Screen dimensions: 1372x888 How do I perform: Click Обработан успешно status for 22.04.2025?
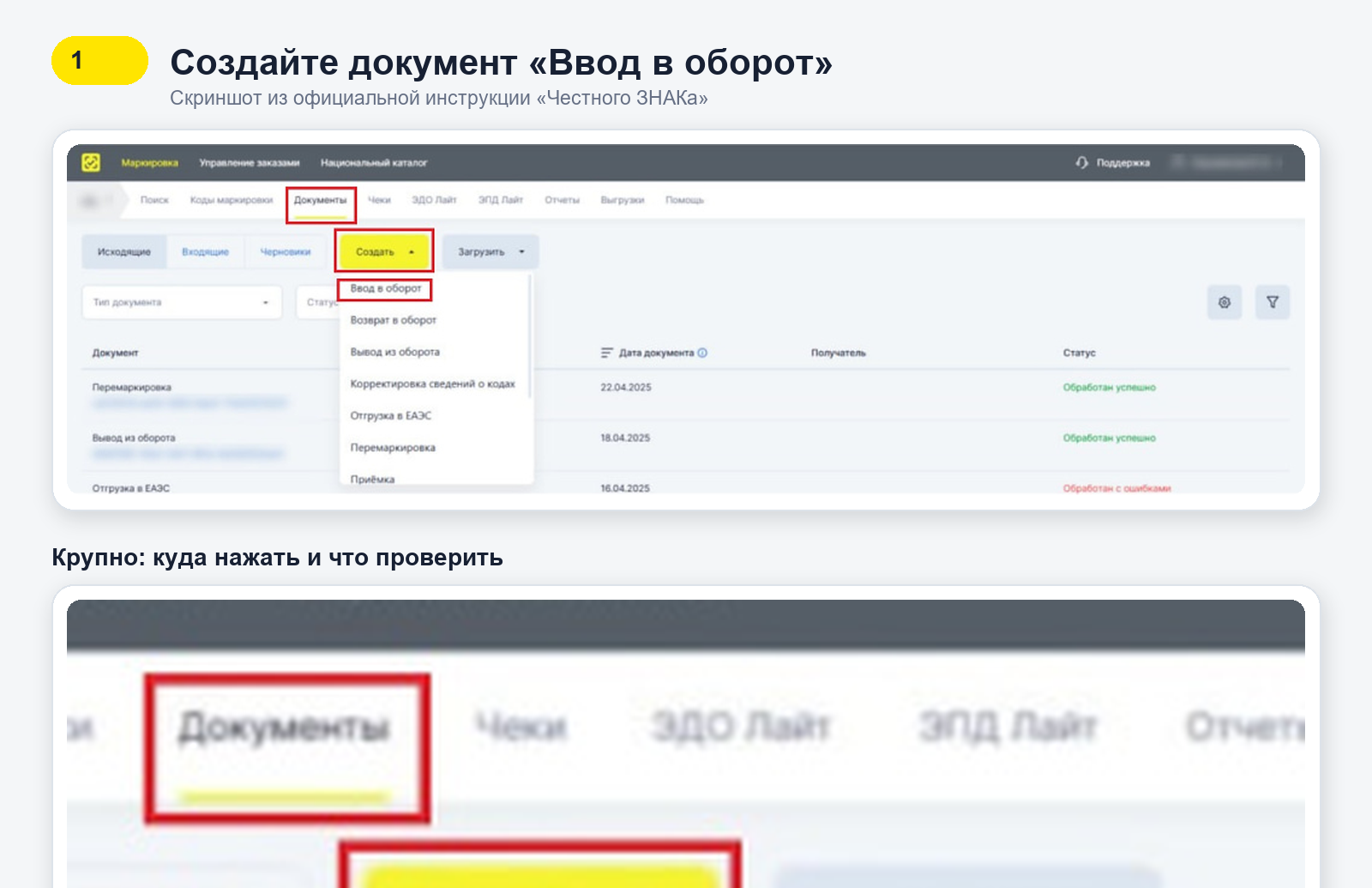coord(1110,387)
